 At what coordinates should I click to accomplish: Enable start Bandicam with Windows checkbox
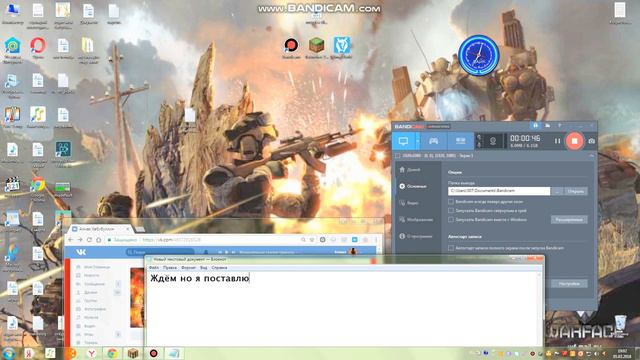click(x=451, y=220)
